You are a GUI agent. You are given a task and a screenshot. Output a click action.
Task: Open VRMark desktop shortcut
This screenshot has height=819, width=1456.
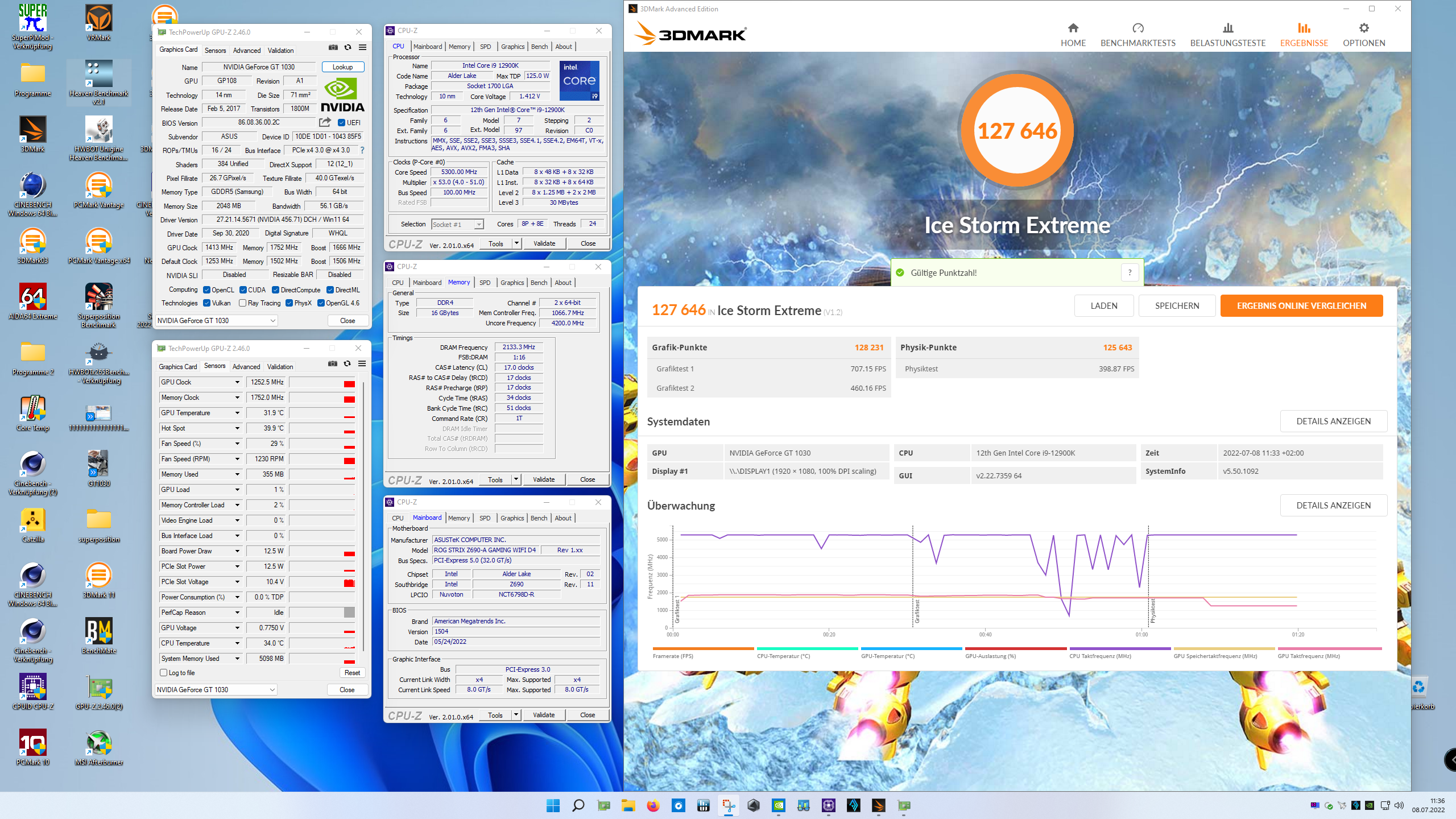pos(98,23)
